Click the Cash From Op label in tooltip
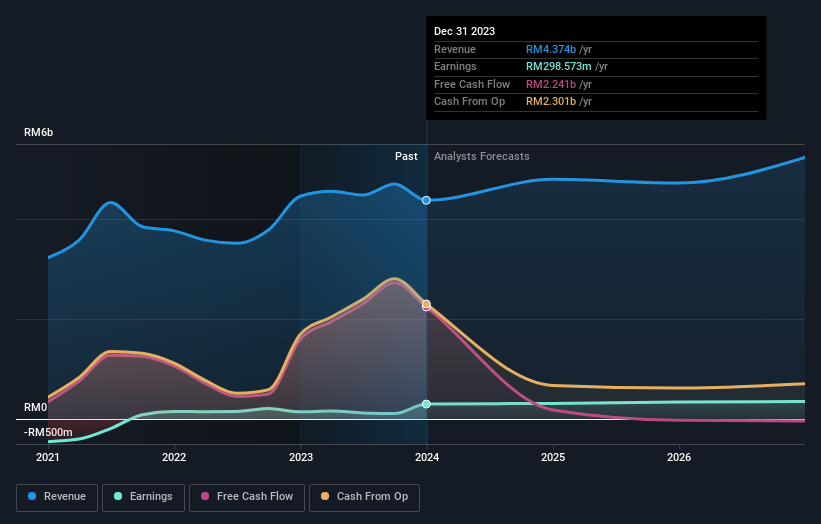This screenshot has width=821, height=524. coord(469,102)
